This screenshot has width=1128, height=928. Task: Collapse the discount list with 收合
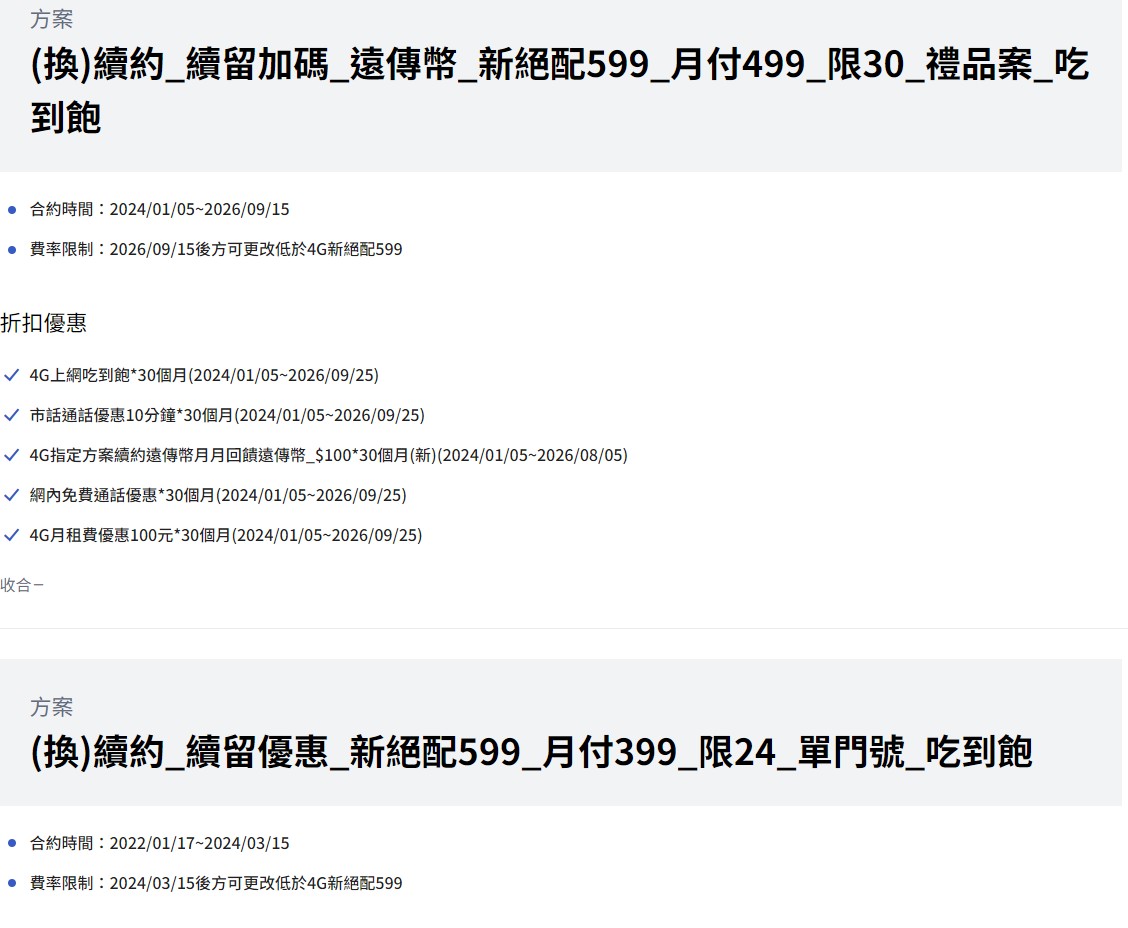pos(22,585)
